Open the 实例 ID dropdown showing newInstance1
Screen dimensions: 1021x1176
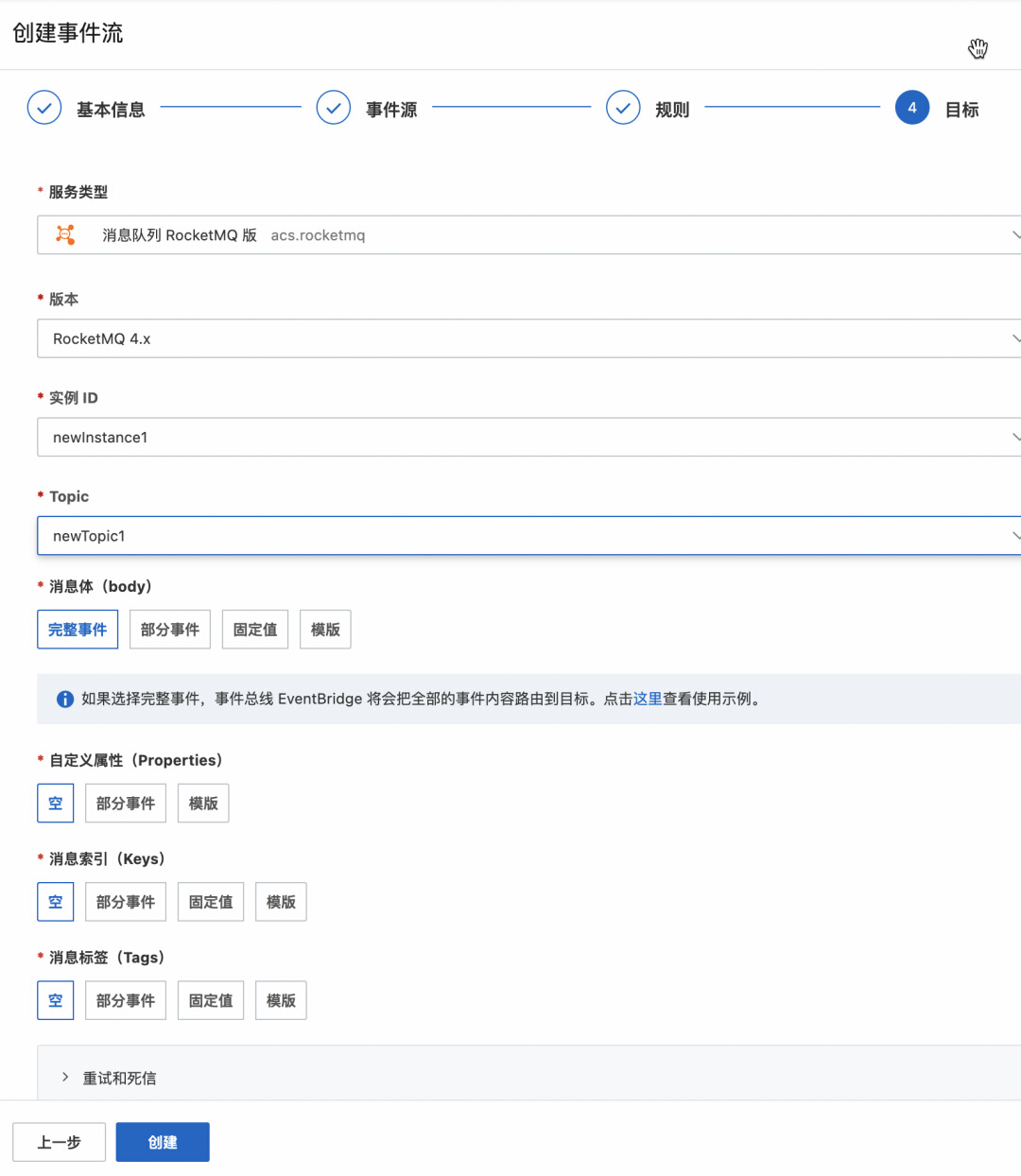click(x=529, y=437)
